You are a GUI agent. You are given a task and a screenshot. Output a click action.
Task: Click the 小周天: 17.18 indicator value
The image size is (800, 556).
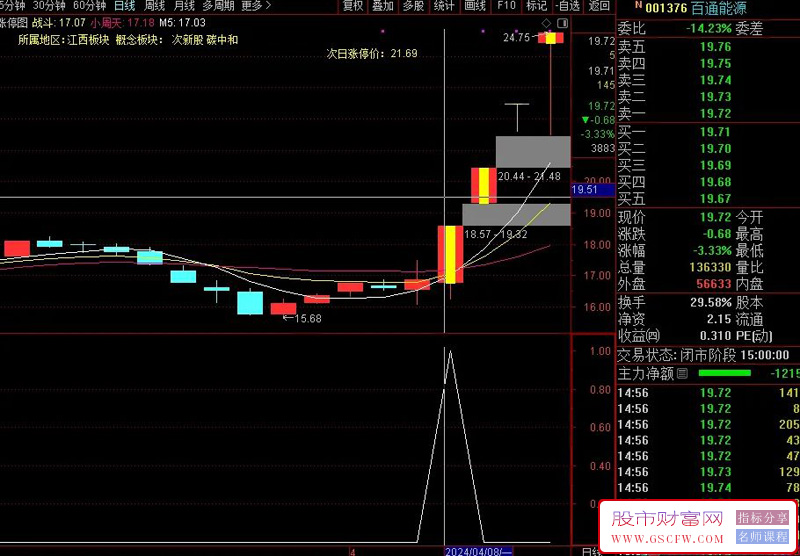tap(122, 23)
